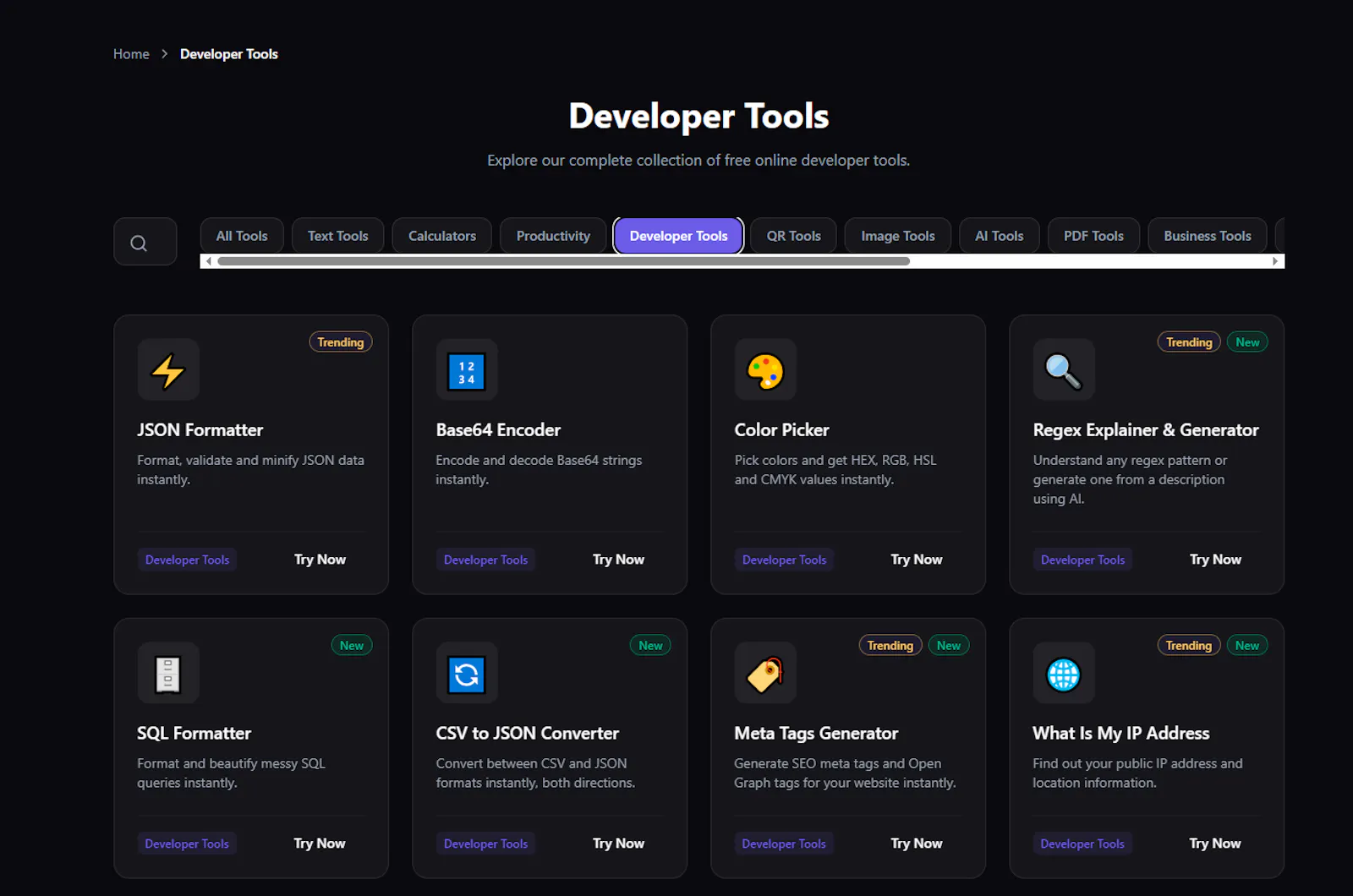This screenshot has height=896, width=1353.
Task: Click Developer Tools tag on Base64 Encoder card
Action: click(x=485, y=560)
